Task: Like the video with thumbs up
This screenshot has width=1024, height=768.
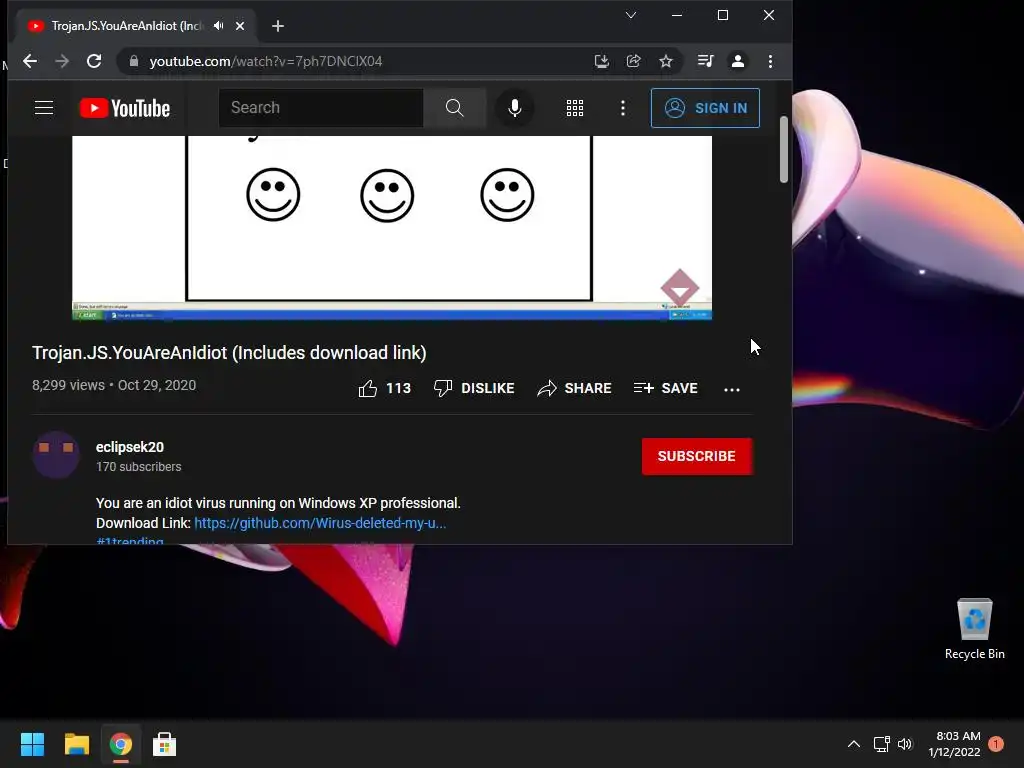Action: pos(384,389)
